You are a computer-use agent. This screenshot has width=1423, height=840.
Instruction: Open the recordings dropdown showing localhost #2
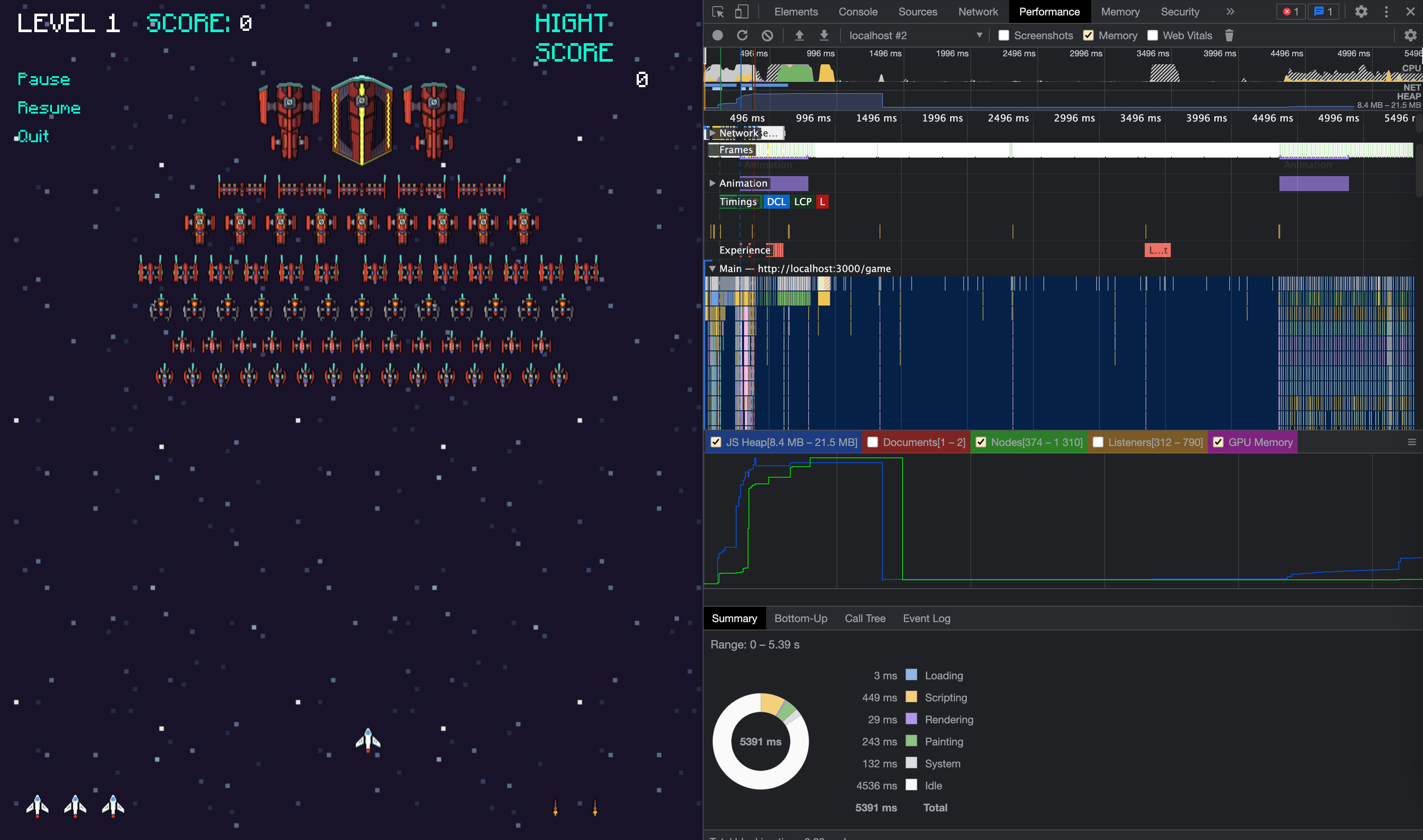[979, 35]
